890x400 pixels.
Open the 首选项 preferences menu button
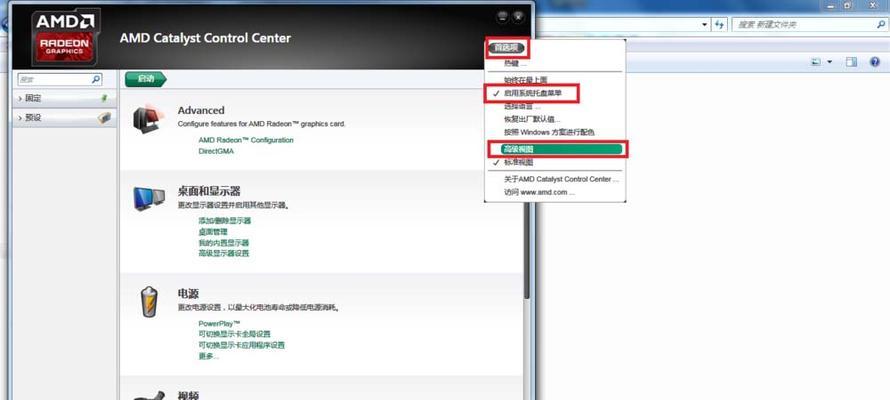tap(506, 48)
